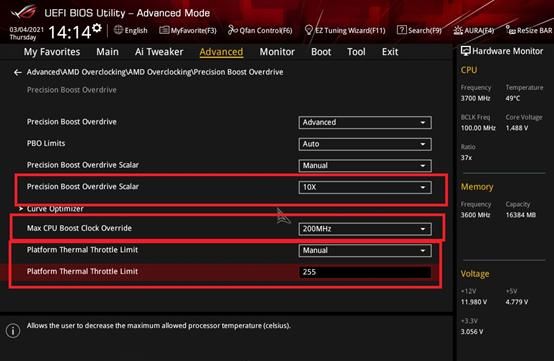
Task: Click the help description about processor temperature
Action: (x=159, y=325)
